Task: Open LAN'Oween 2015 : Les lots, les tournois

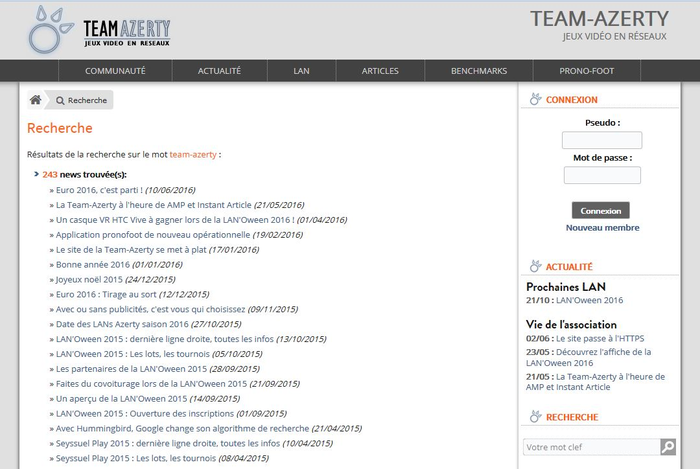Action: (x=133, y=354)
